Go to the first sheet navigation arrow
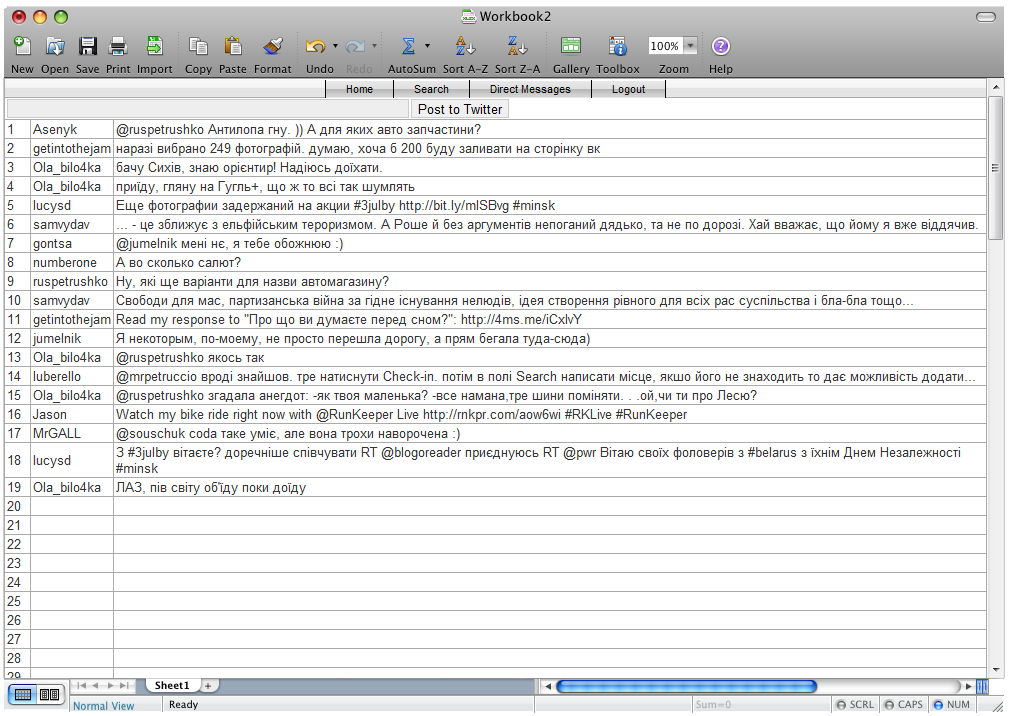1011x716 pixels. [82, 686]
